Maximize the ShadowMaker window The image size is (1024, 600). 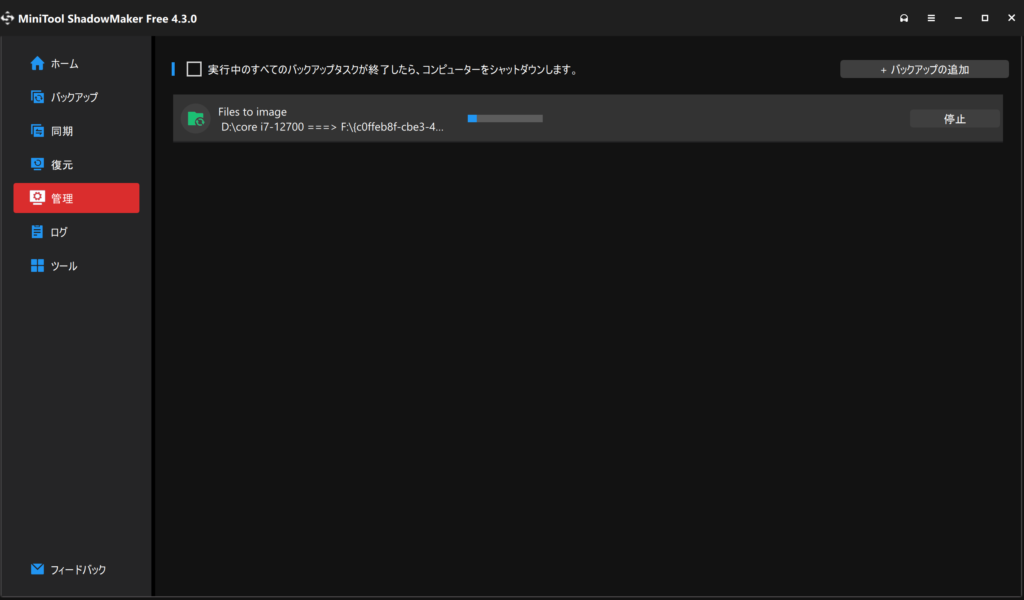pyautogui.click(x=985, y=18)
